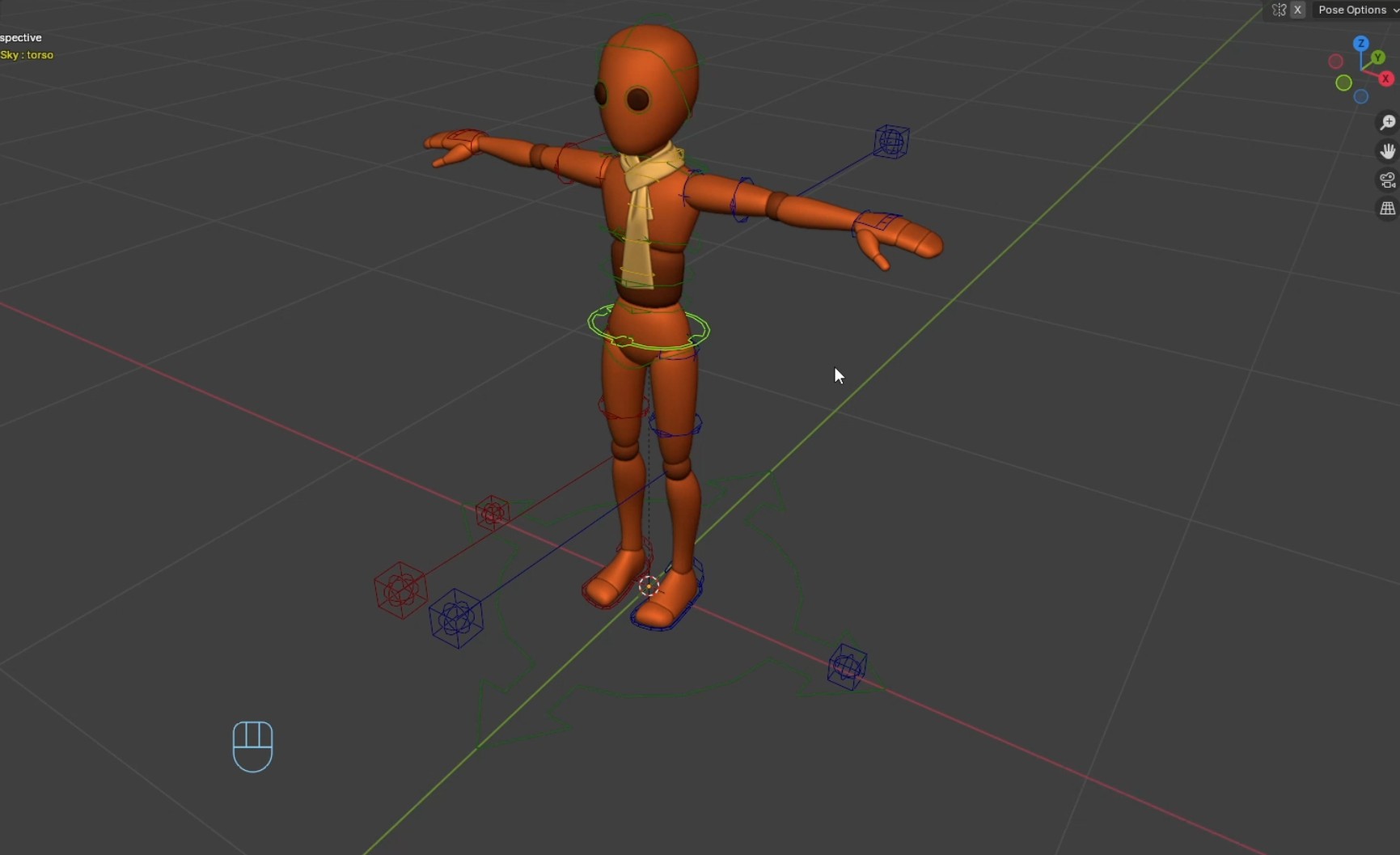Select the blue cube controller above left arm
Image resolution: width=1400 pixels, height=855 pixels.
click(x=891, y=142)
